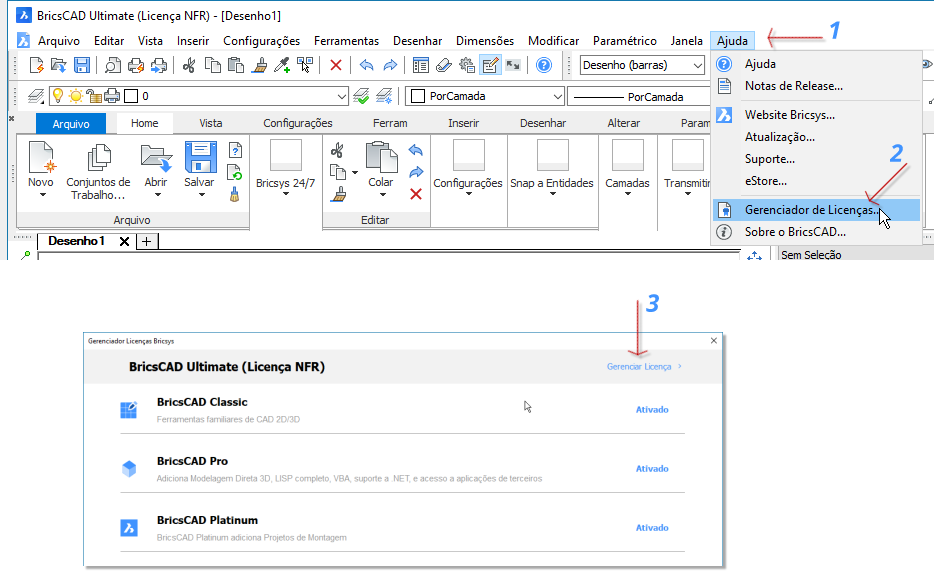
Task: Click the large Novo icon in ribbon
Action: 41,157
